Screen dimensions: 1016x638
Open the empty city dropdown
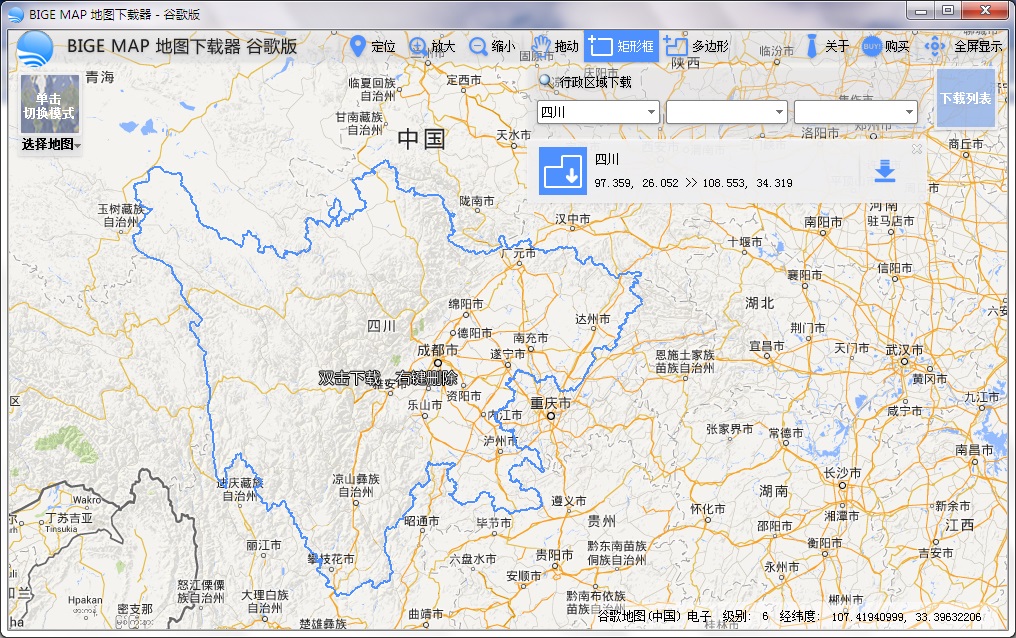pyautogui.click(x=726, y=112)
